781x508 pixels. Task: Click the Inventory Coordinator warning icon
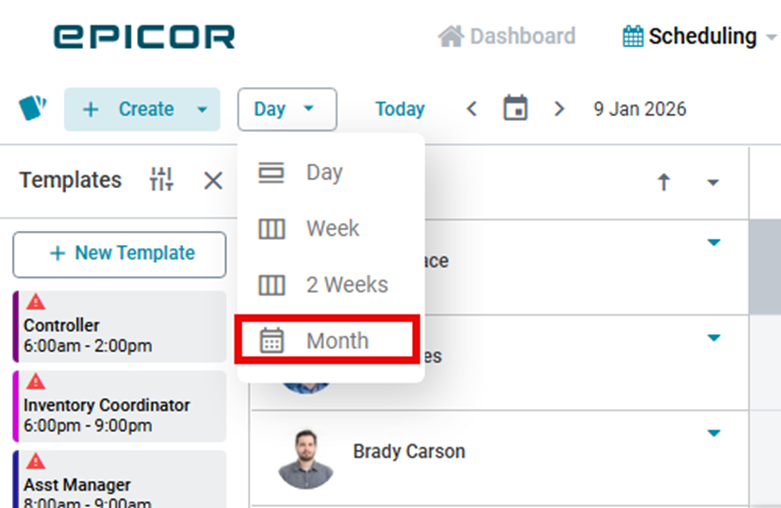click(36, 381)
